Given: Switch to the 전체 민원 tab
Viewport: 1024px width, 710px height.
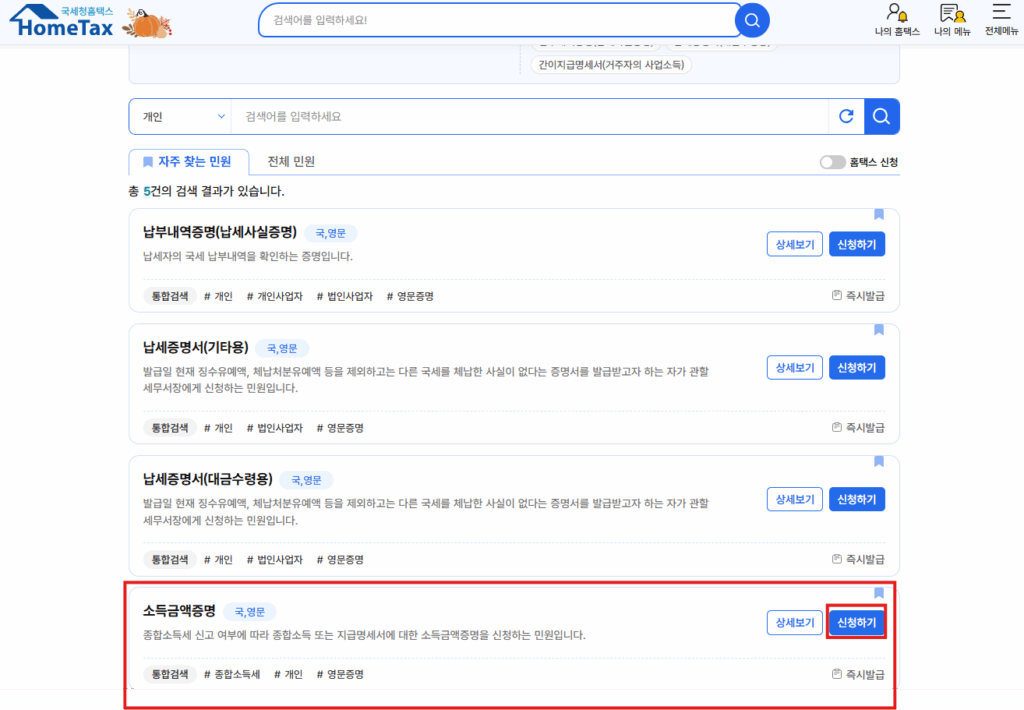Looking at the screenshot, I should coord(291,161).
